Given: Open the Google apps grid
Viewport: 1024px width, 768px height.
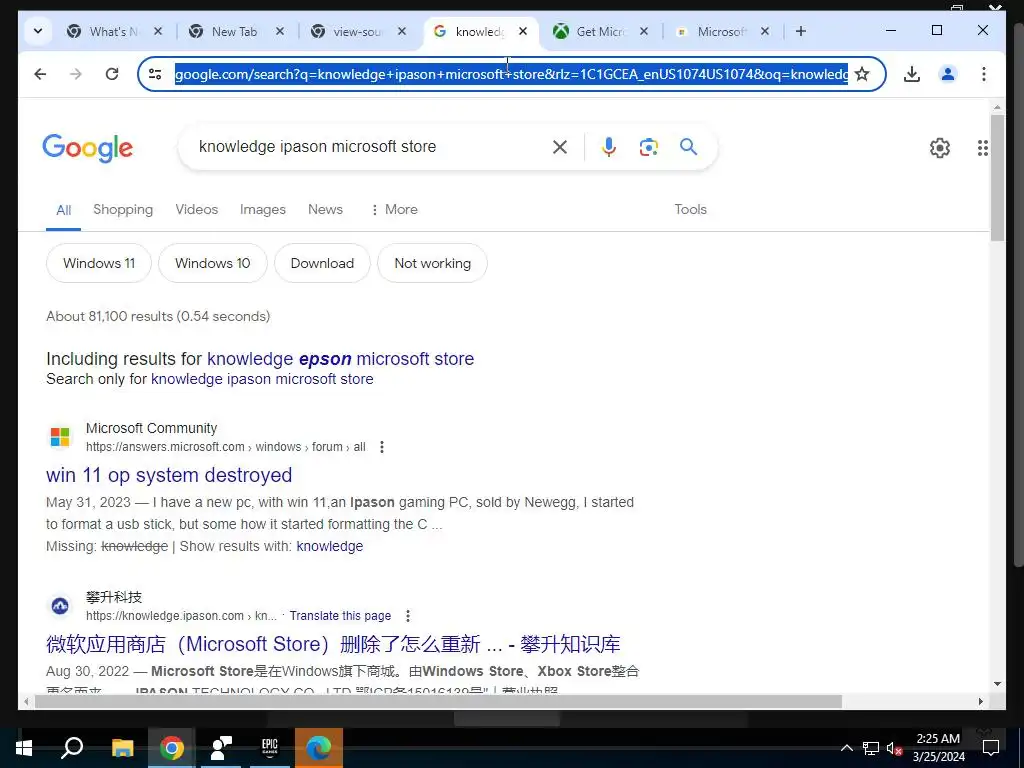Looking at the screenshot, I should pyautogui.click(x=982, y=148).
